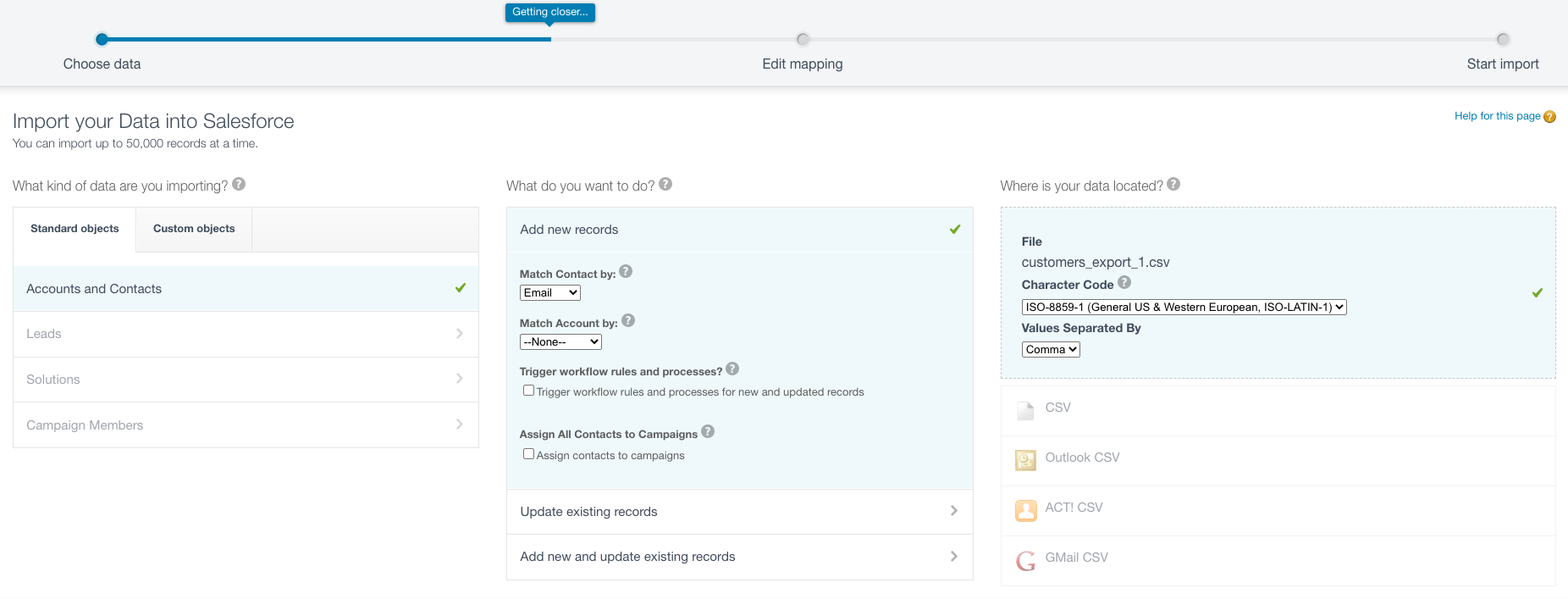Click the Edit mapping progress step marker
This screenshot has width=1568, height=599.
point(803,40)
